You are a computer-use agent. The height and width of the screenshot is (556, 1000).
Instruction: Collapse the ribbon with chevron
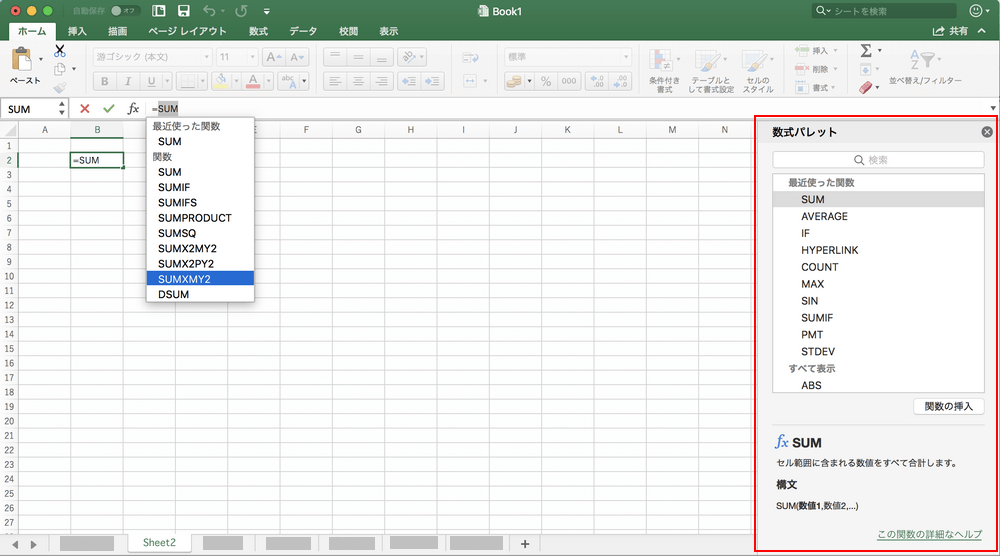[x=982, y=31]
